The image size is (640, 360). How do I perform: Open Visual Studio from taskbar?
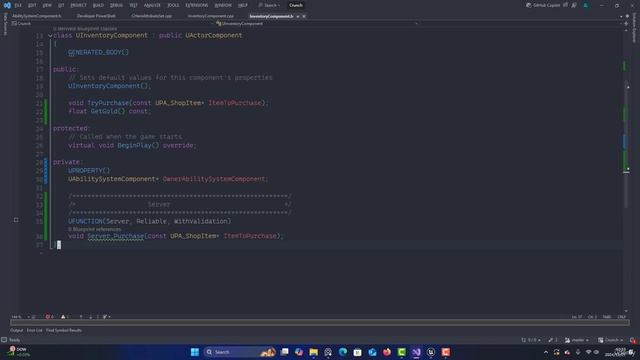416,352
